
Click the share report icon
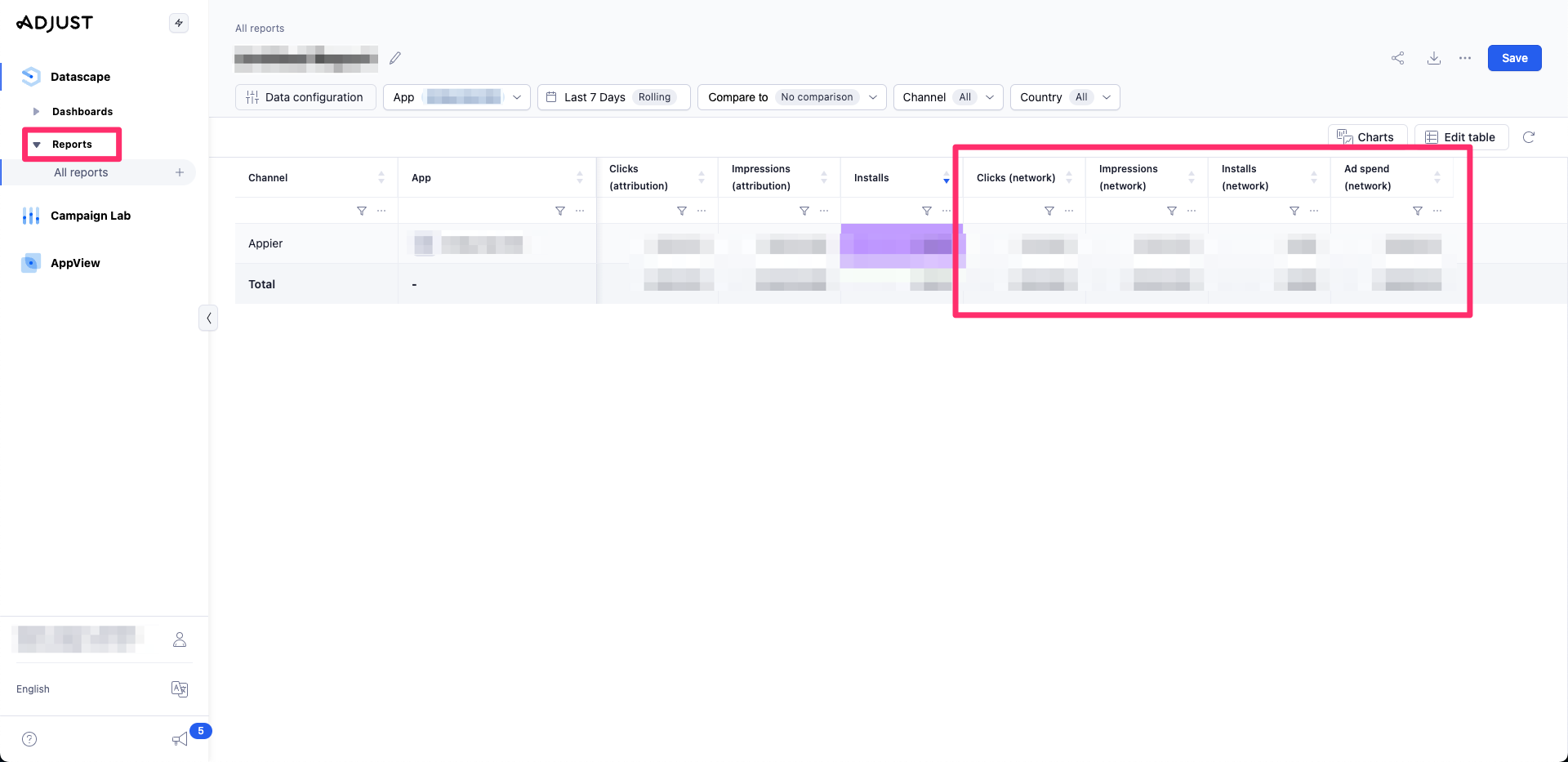[1397, 58]
